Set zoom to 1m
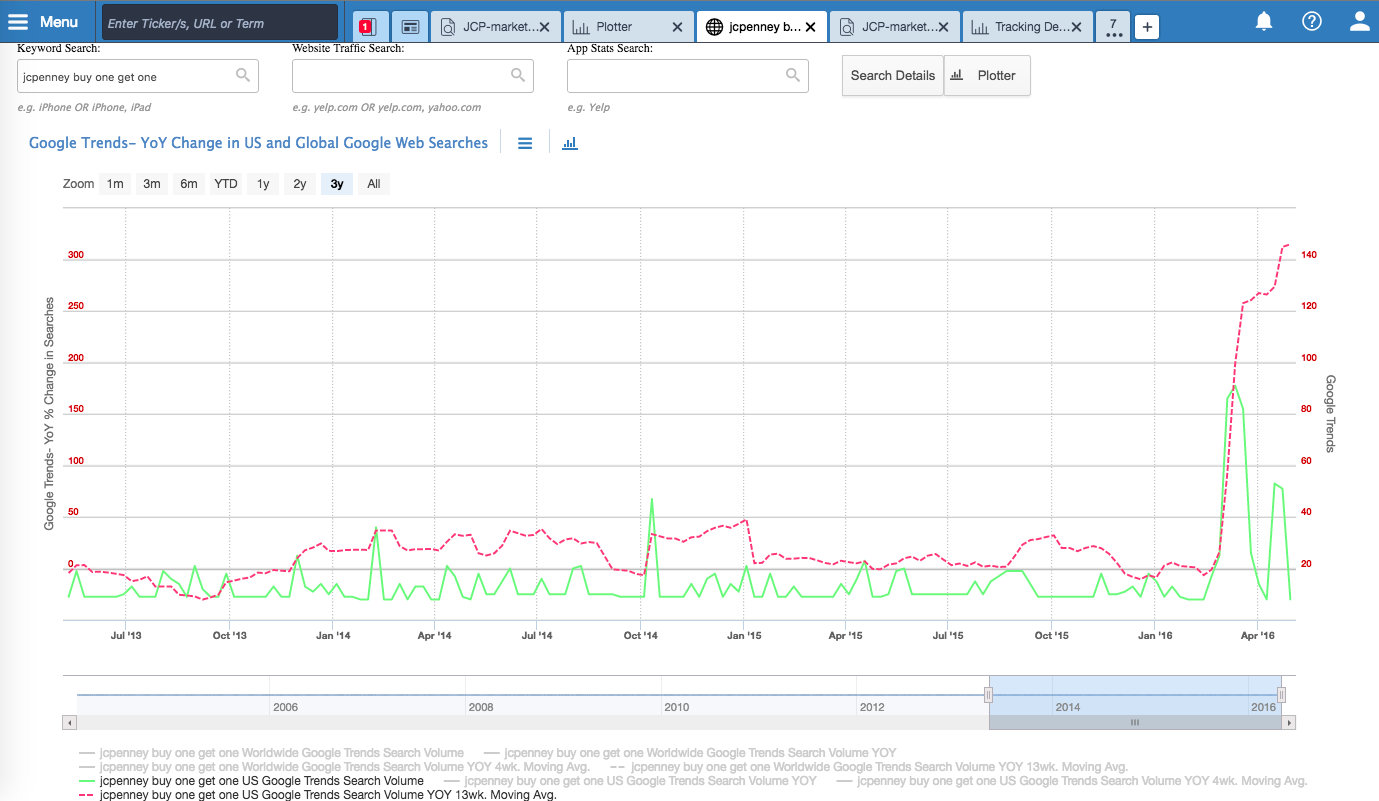 click(x=115, y=184)
